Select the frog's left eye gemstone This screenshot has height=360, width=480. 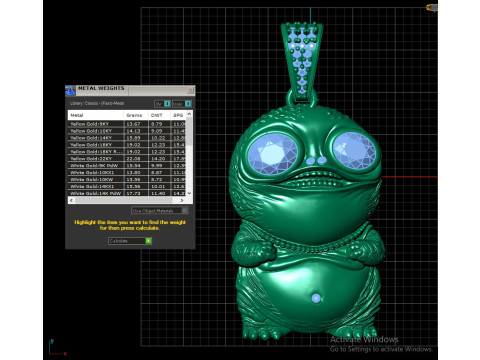tap(273, 154)
